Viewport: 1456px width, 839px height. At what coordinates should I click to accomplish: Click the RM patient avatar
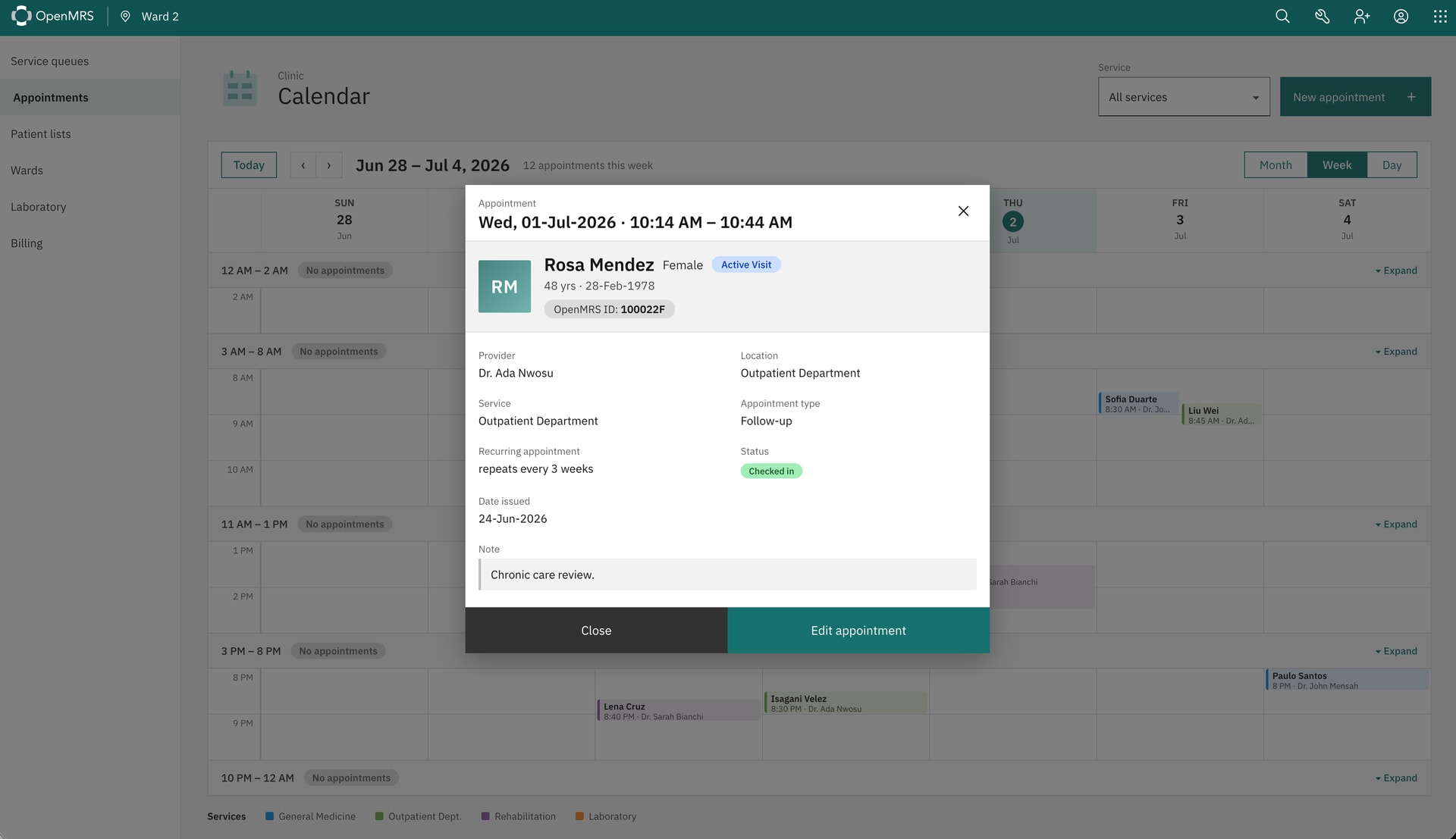pyautogui.click(x=504, y=286)
